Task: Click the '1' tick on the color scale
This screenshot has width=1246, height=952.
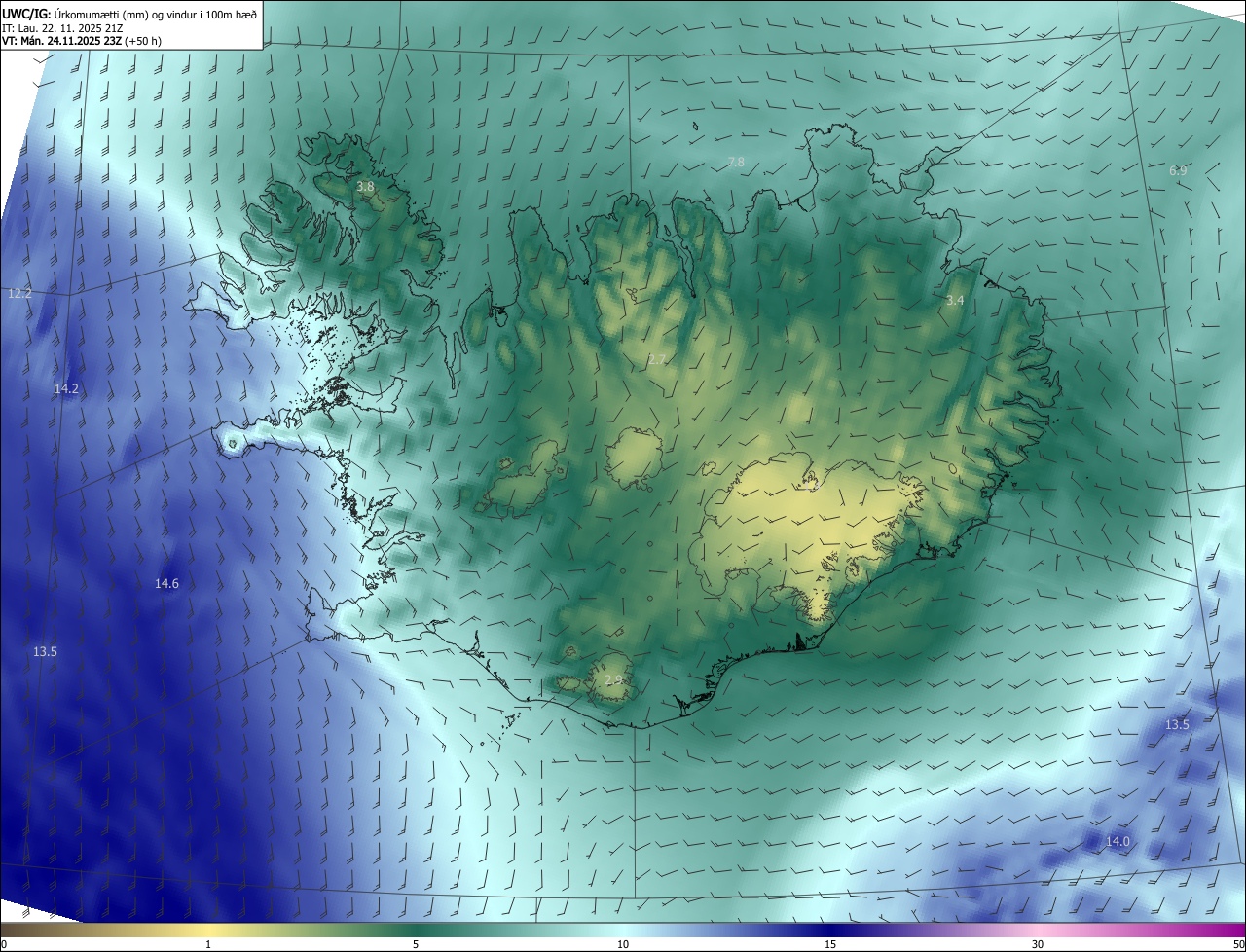Action: tap(208, 944)
